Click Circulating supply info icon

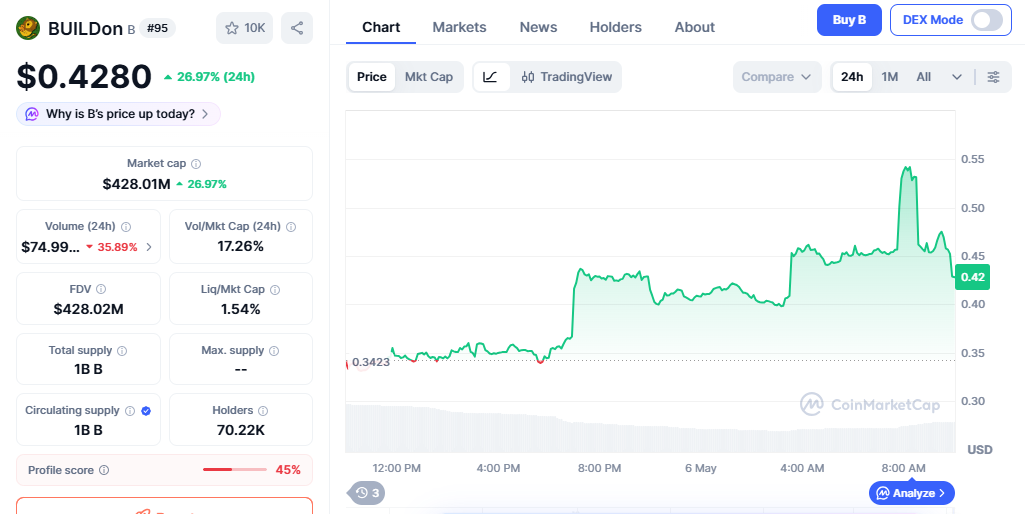tap(129, 411)
